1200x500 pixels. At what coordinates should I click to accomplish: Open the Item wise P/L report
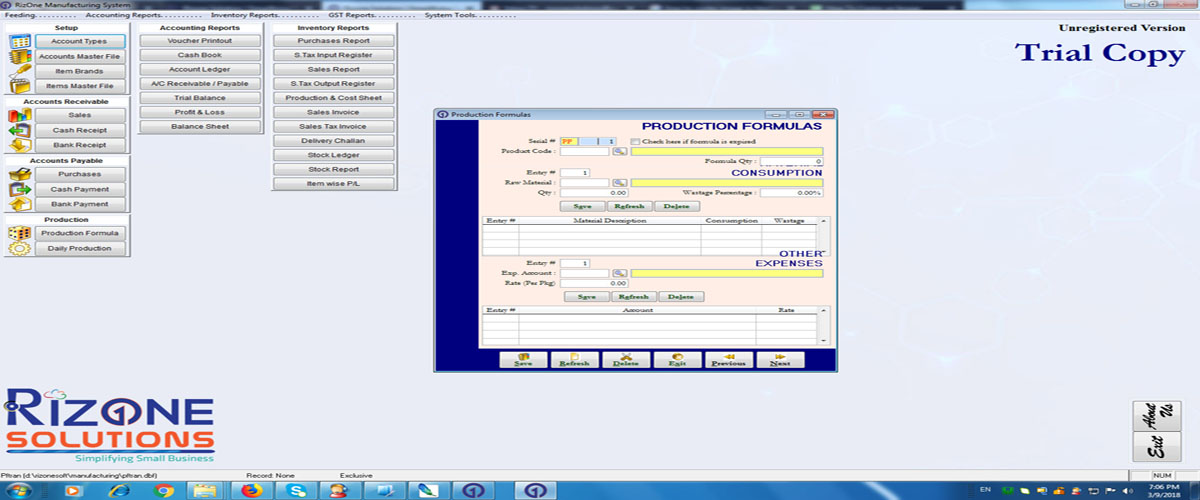point(333,184)
